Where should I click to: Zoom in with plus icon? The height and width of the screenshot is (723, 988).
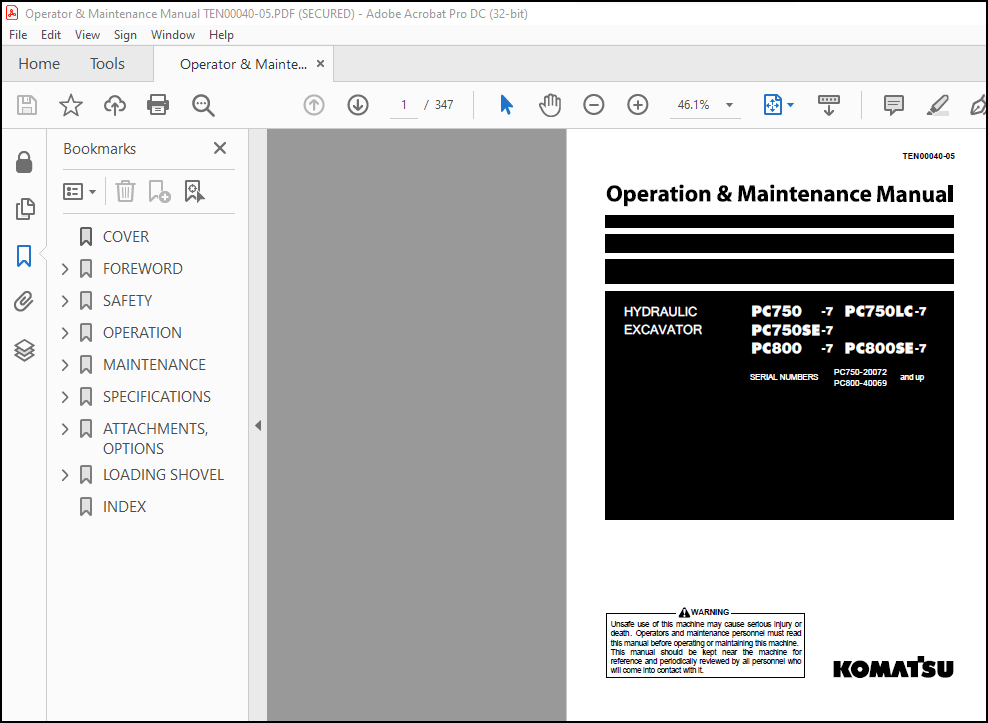(x=638, y=105)
